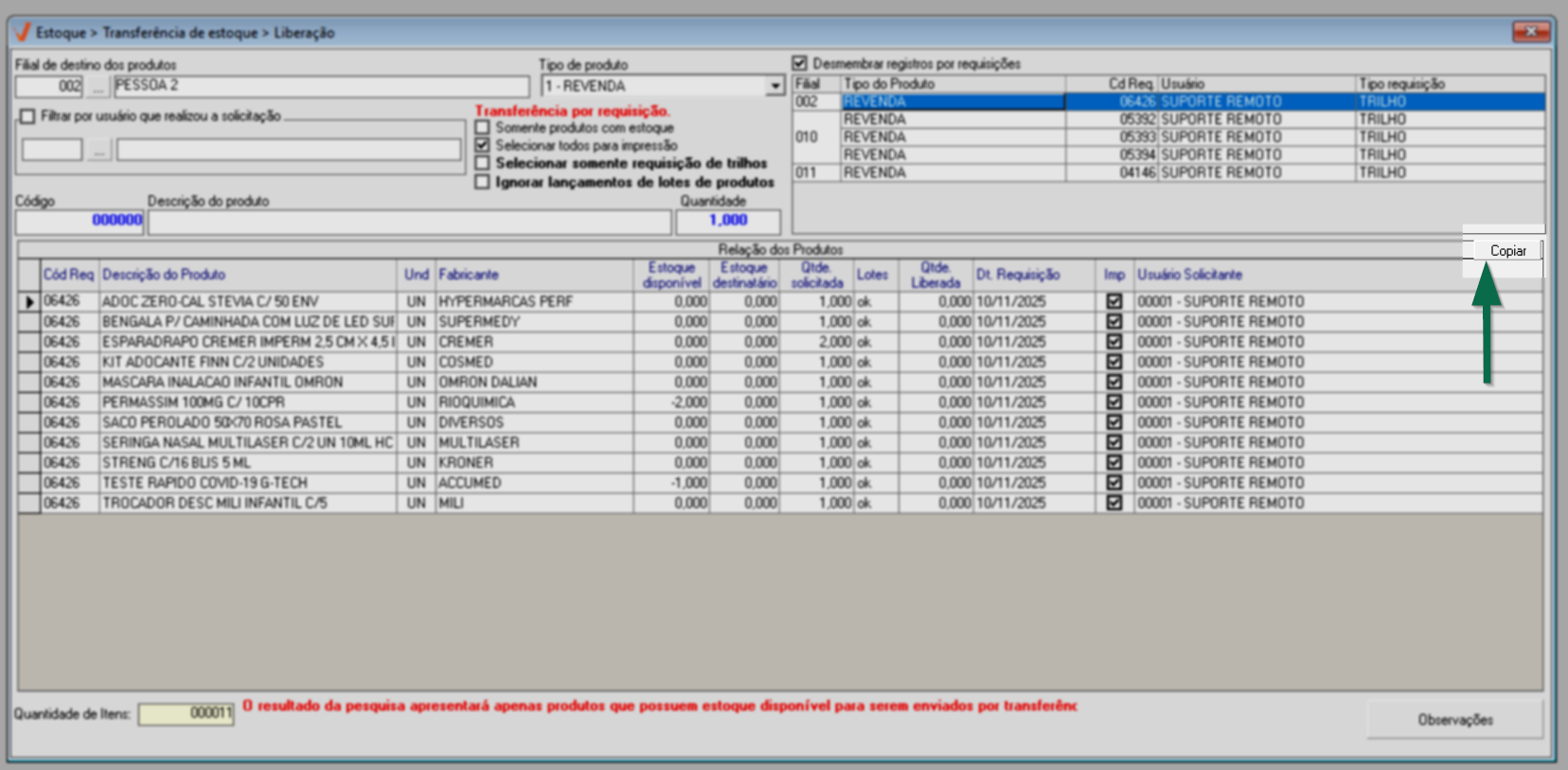Click the Tipo requisição column header
The width and height of the screenshot is (1568, 770).
[x=1450, y=83]
